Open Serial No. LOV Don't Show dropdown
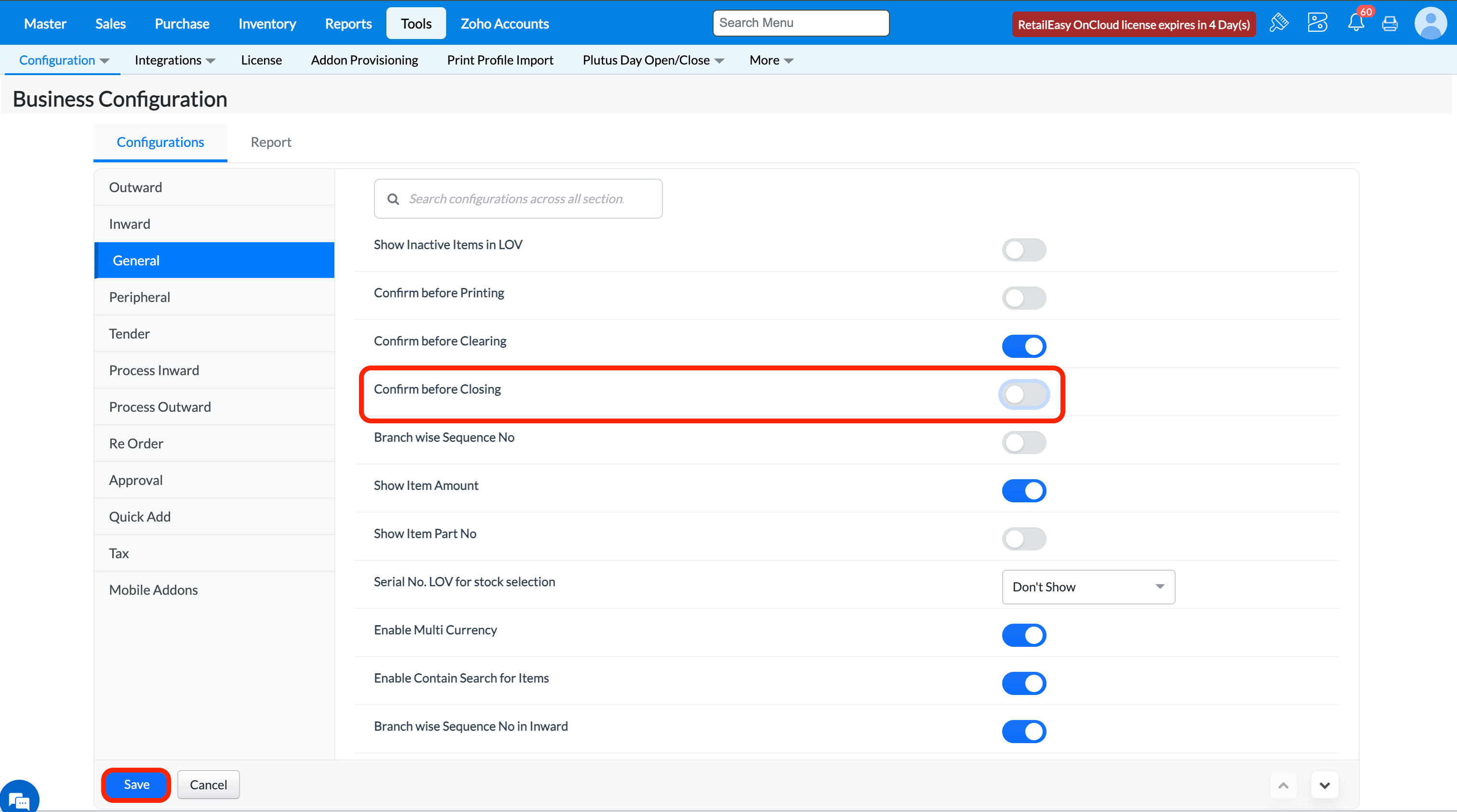The image size is (1457, 812). tap(1087, 587)
